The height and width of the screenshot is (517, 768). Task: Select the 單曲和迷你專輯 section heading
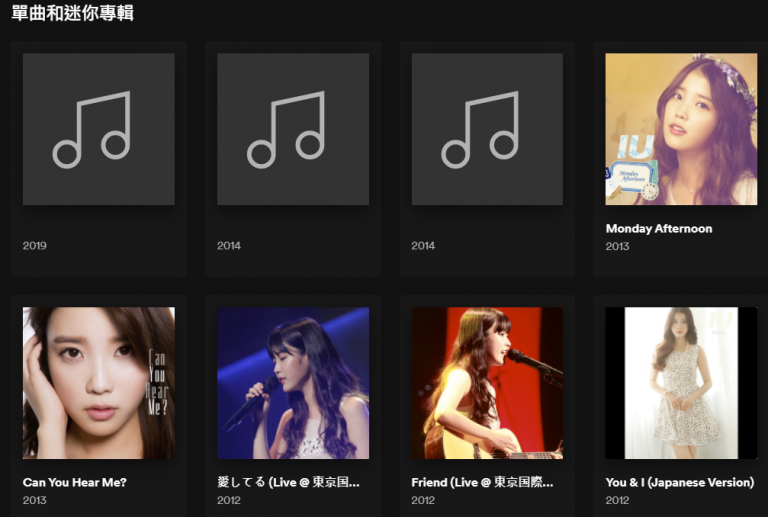[x=72, y=13]
